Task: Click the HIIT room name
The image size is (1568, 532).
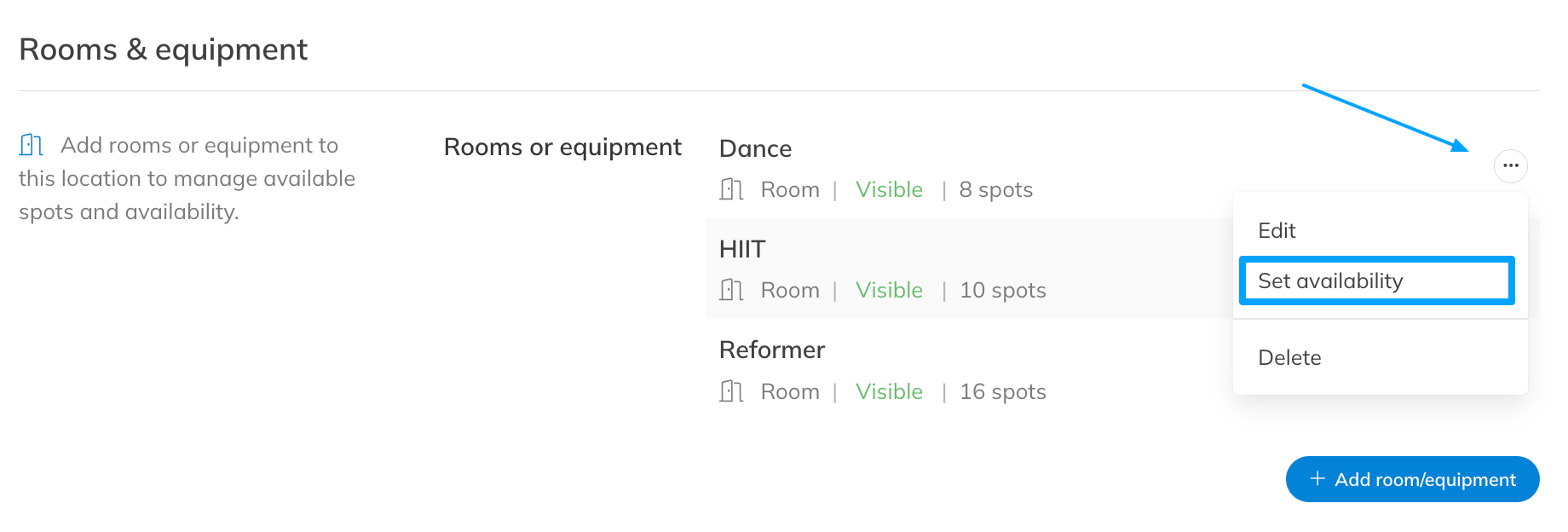Action: 742,250
